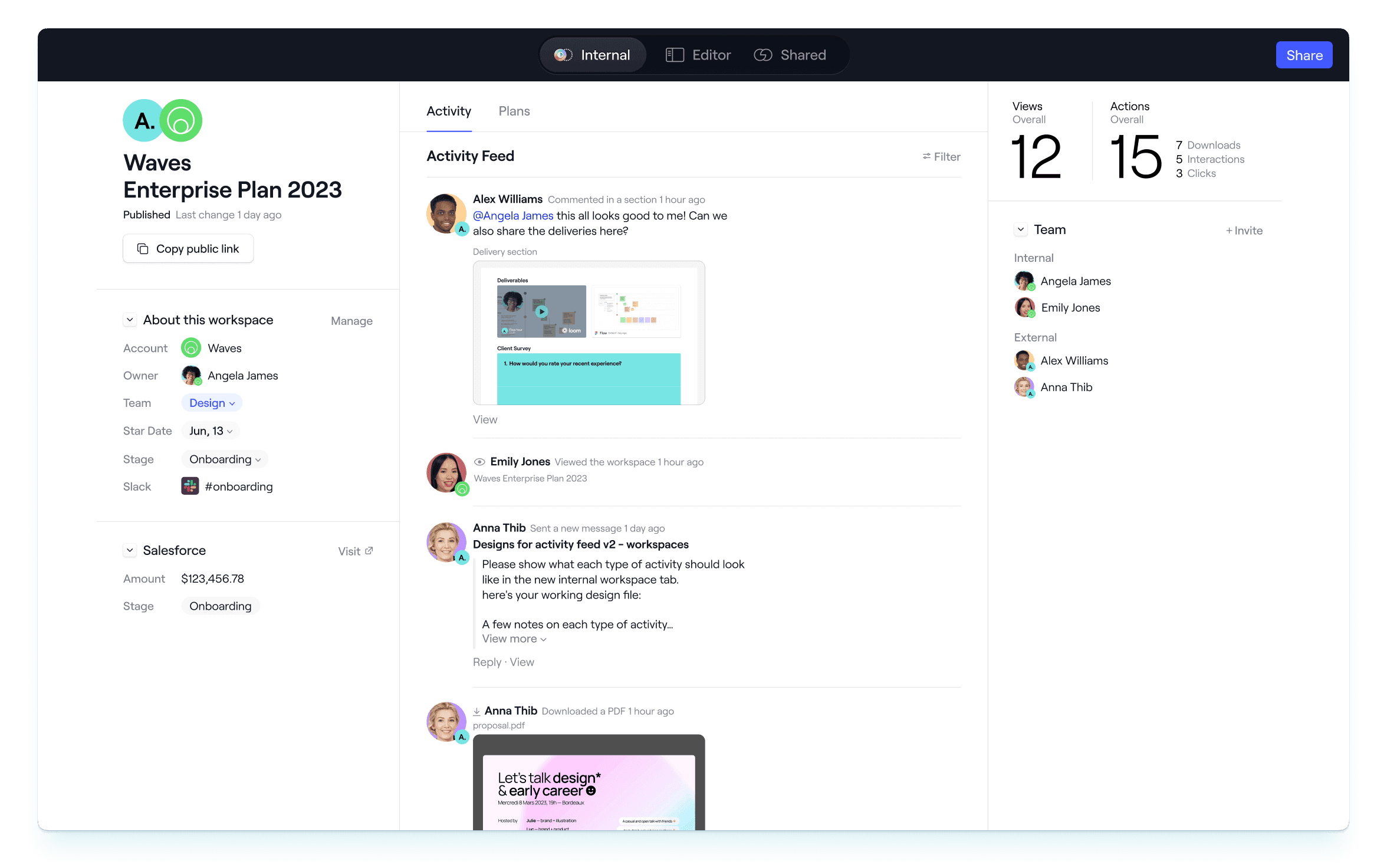
Task: Collapse About this workspace section
Action: [130, 320]
